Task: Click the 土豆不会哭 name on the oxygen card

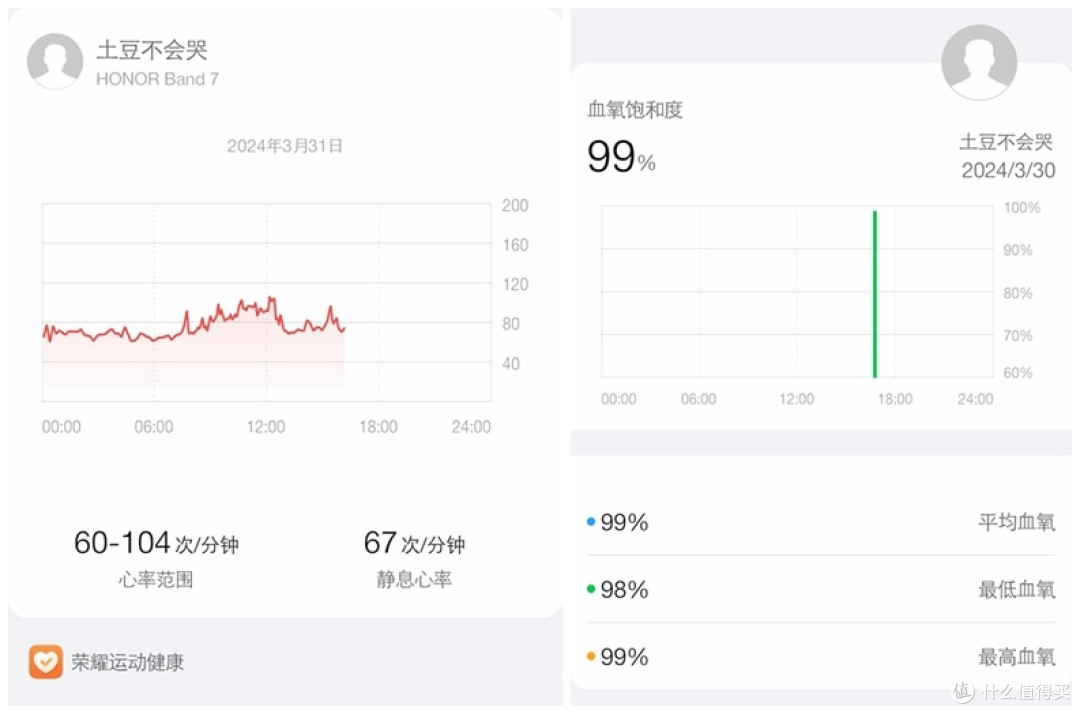Action: pyautogui.click(x=1006, y=142)
